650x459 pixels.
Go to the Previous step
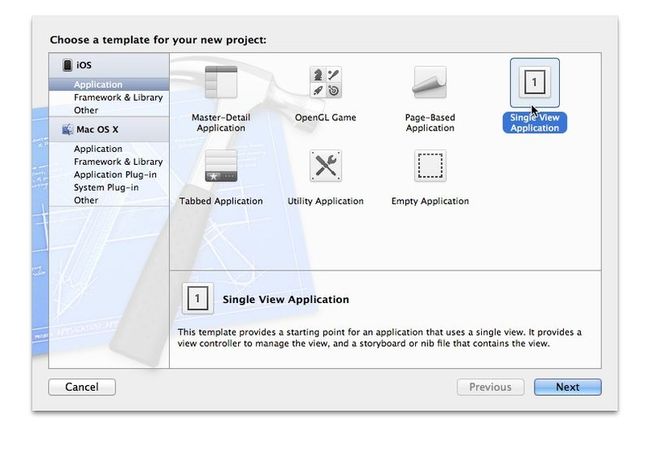tap(490, 387)
